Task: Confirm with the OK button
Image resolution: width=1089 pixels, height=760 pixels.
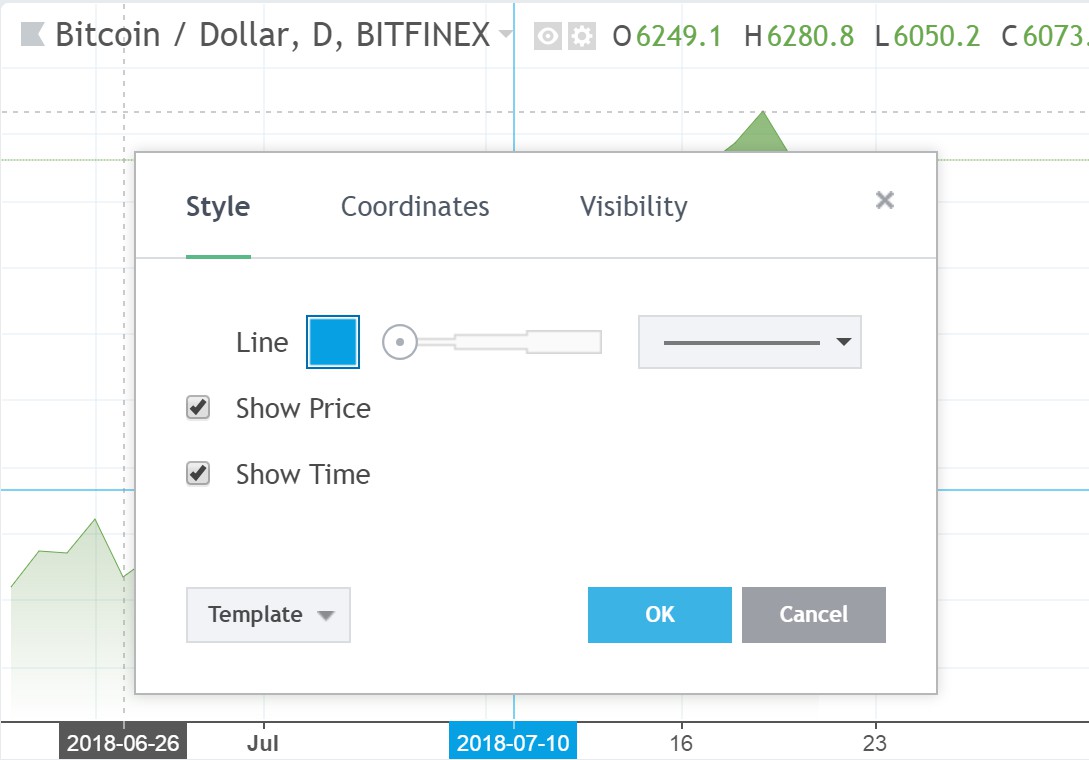Action: (x=660, y=615)
